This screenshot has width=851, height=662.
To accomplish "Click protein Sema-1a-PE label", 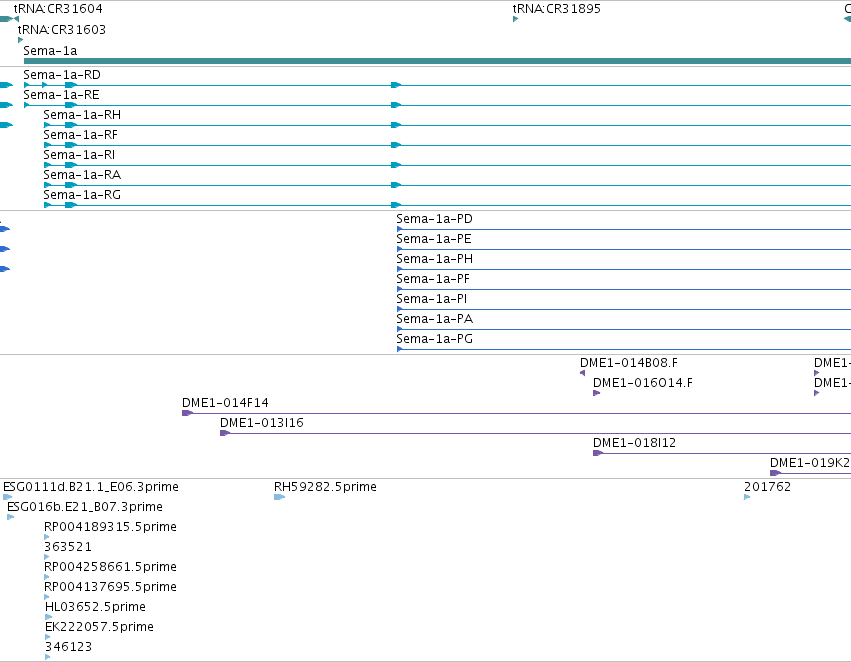I will pyautogui.click(x=434, y=239).
